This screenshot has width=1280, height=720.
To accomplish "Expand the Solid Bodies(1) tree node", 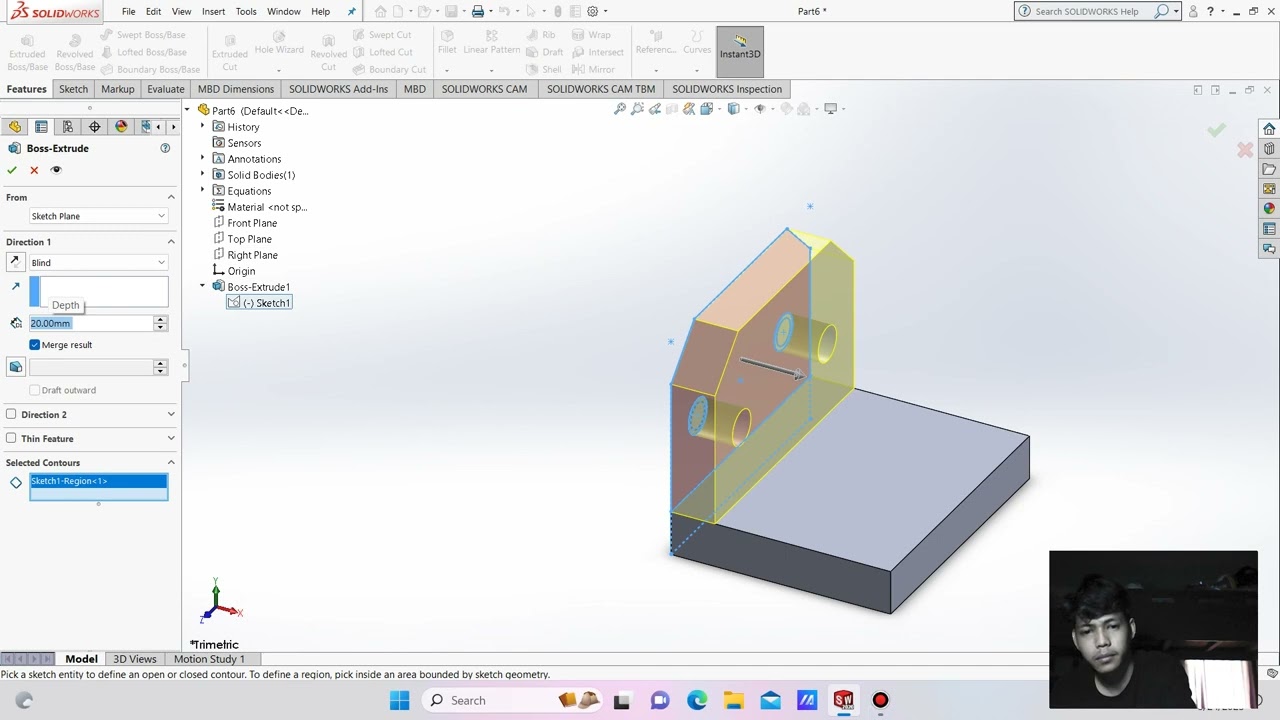I will [x=203, y=174].
